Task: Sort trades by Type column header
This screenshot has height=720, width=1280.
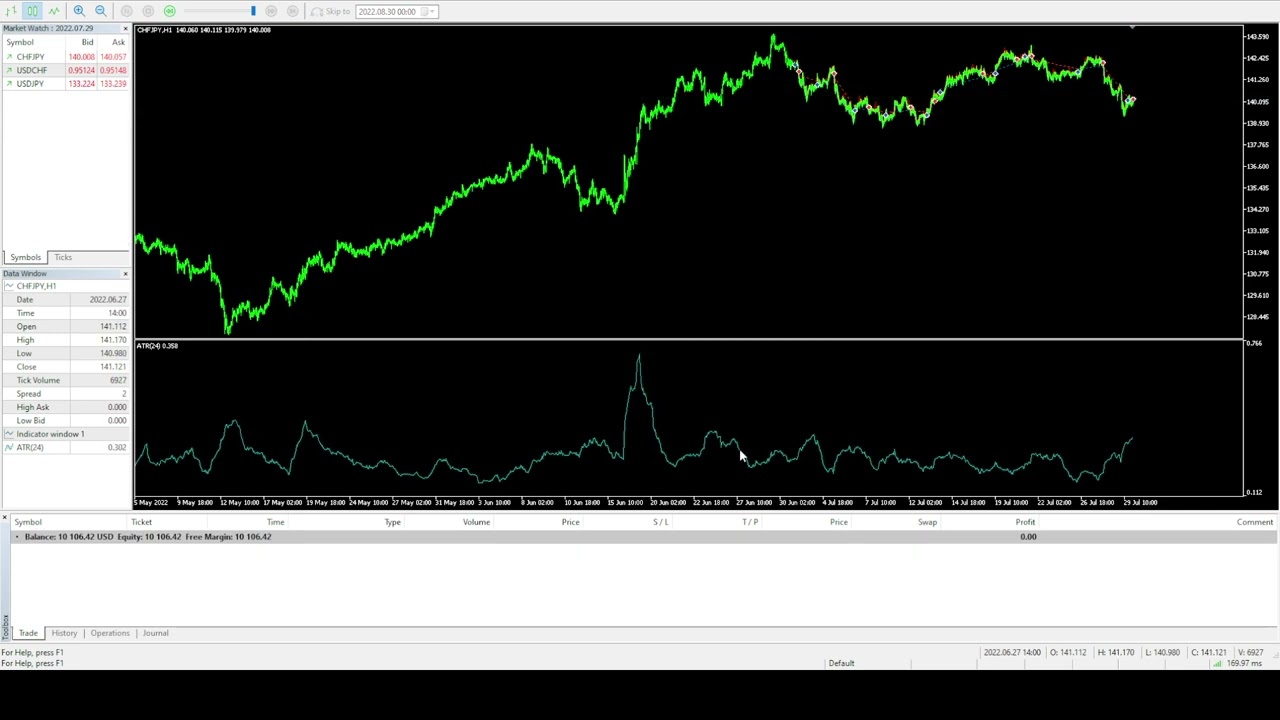Action: pyautogui.click(x=392, y=522)
